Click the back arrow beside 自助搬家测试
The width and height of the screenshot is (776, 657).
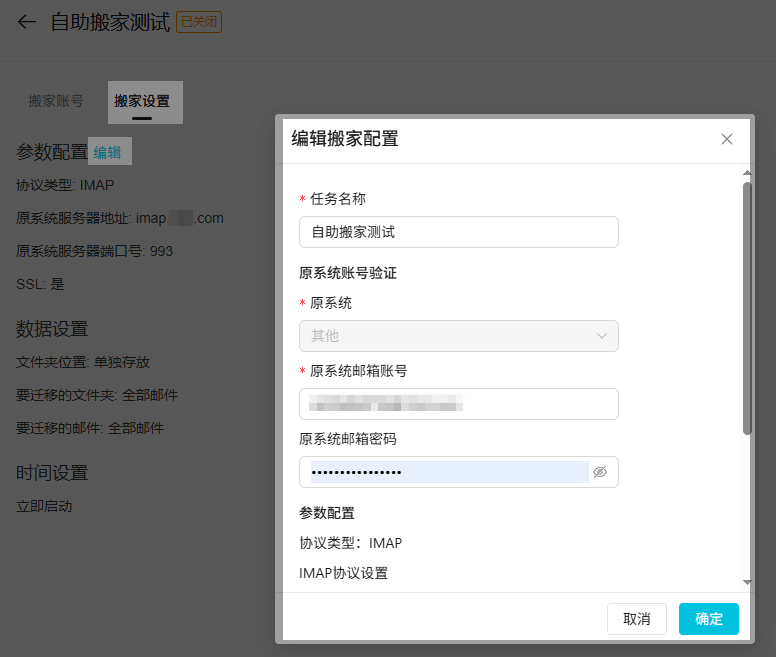pos(27,22)
